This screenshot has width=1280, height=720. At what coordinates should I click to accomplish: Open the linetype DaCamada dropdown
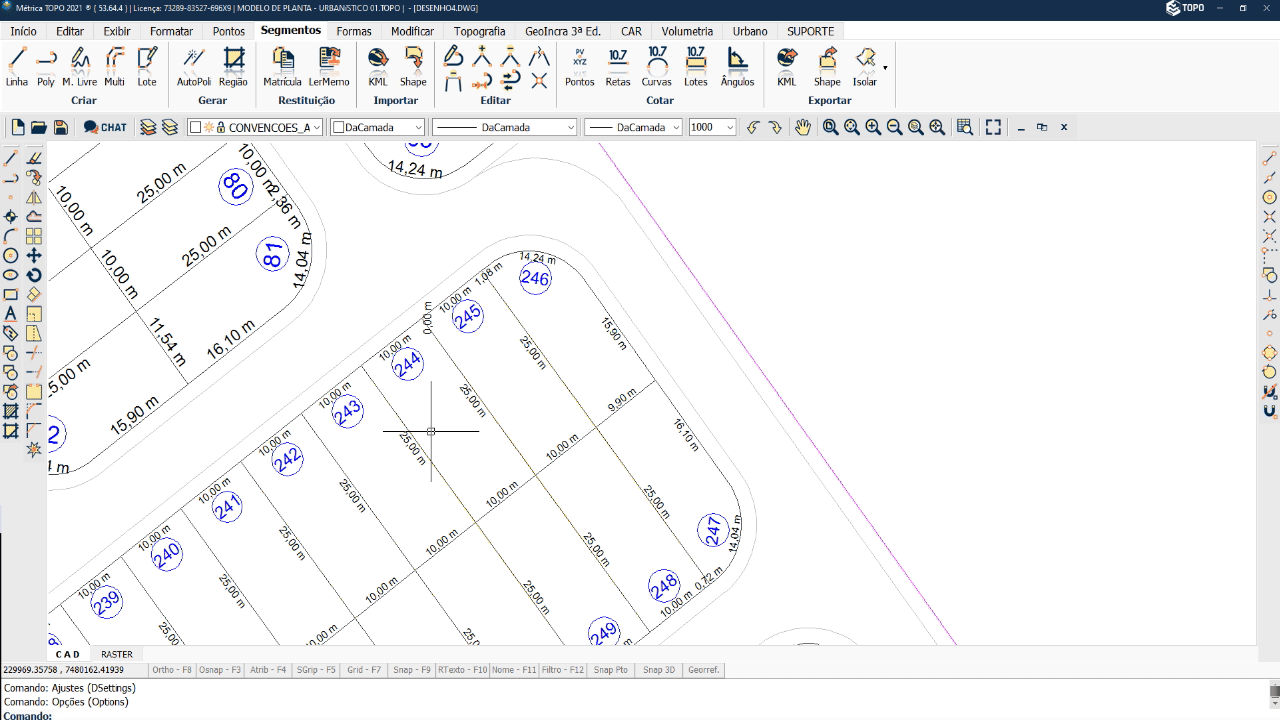[x=504, y=127]
